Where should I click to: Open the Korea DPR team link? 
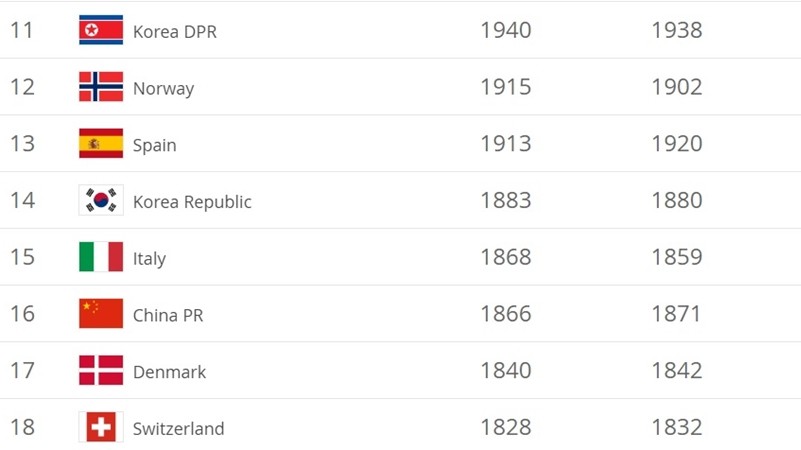[x=175, y=32]
